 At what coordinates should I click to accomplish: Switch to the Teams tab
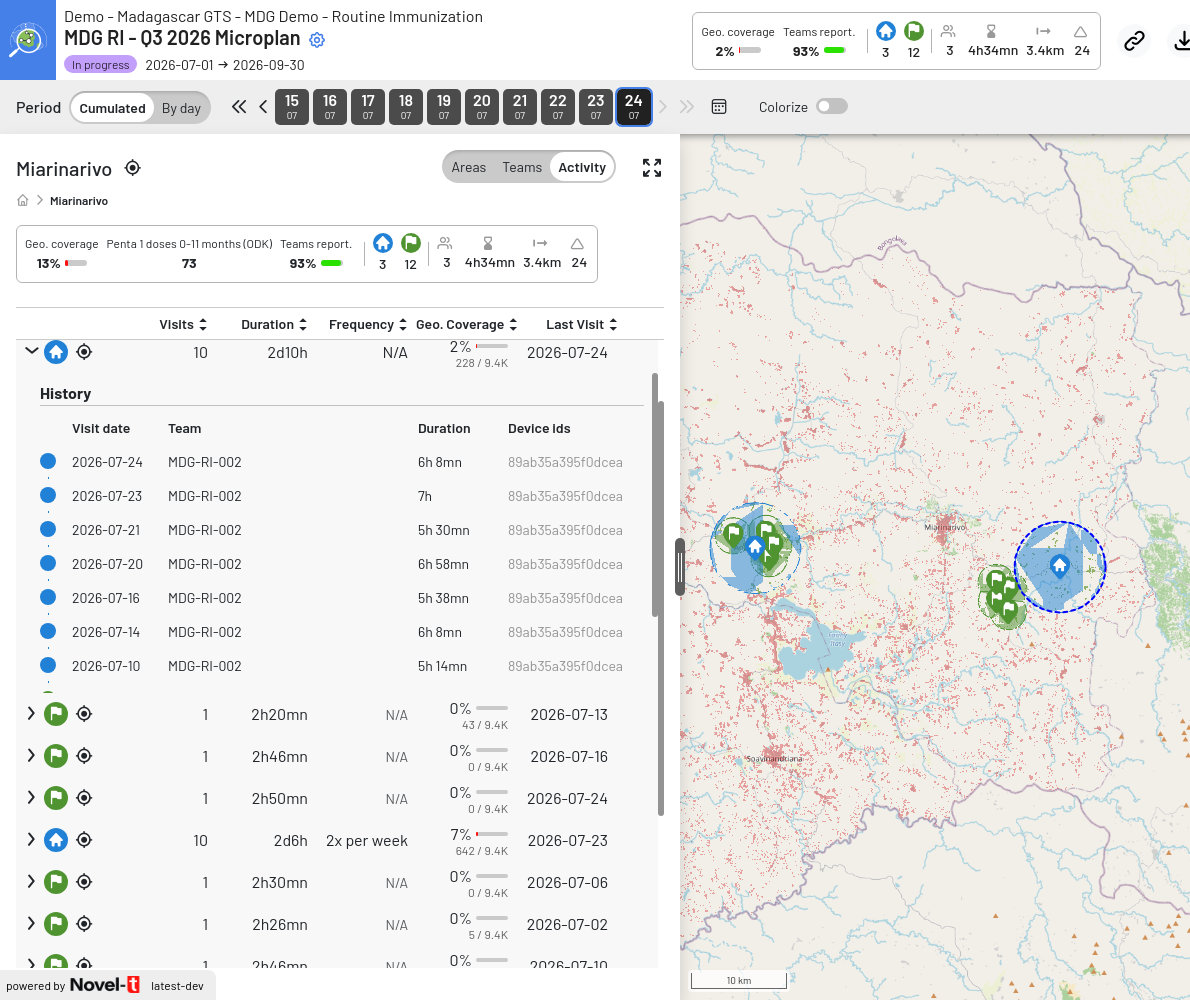pos(522,168)
